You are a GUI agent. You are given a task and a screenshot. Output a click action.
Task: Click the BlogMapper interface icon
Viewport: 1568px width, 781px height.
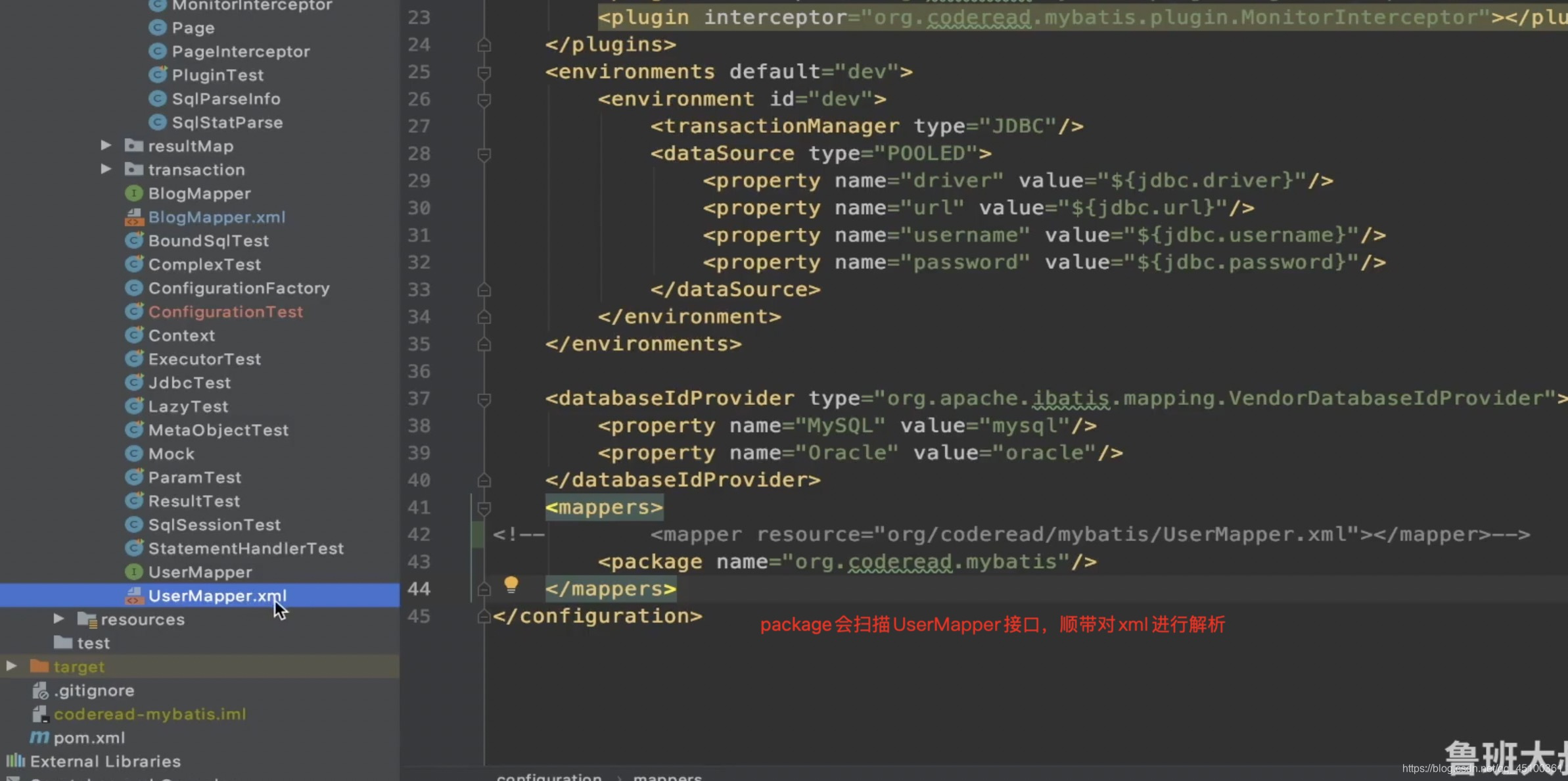click(134, 193)
